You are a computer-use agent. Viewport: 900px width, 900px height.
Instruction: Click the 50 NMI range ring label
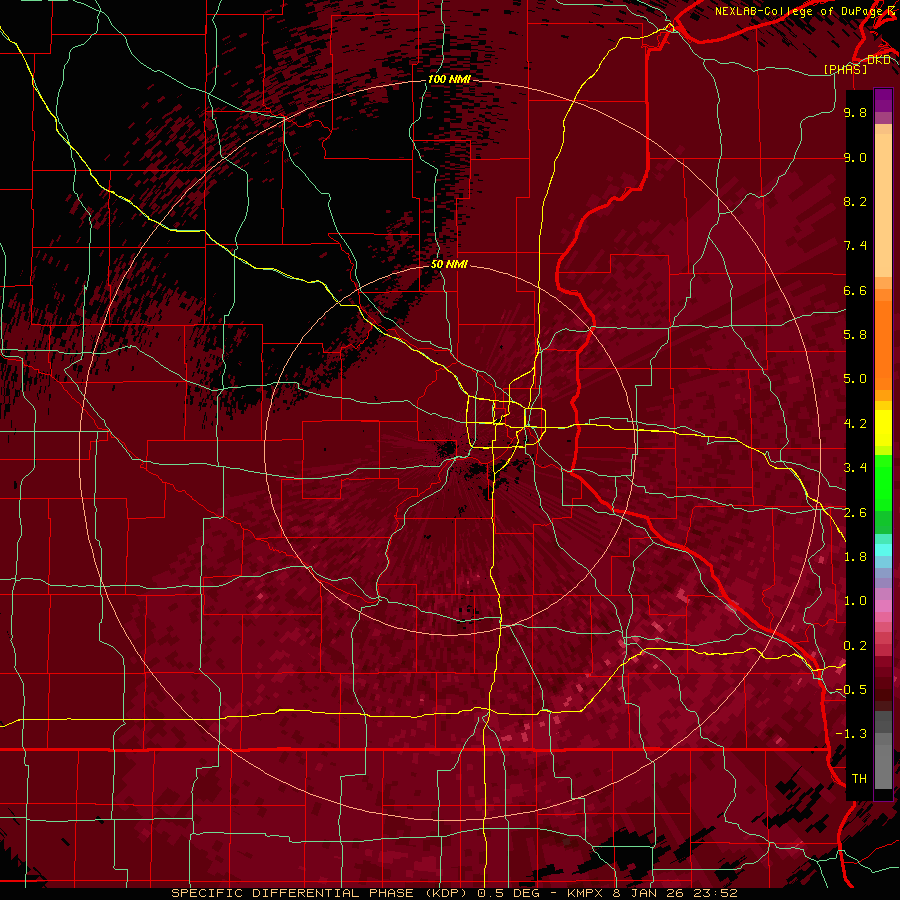(x=449, y=265)
